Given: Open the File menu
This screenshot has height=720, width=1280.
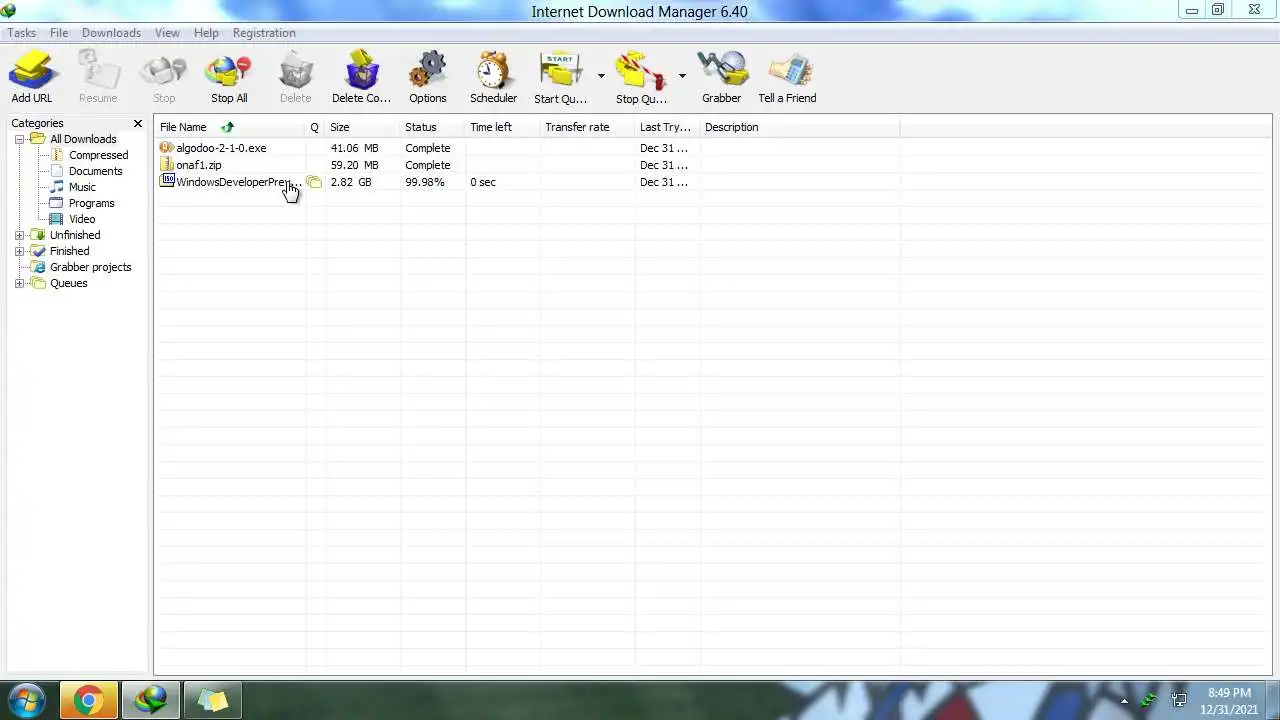Looking at the screenshot, I should point(59,33).
